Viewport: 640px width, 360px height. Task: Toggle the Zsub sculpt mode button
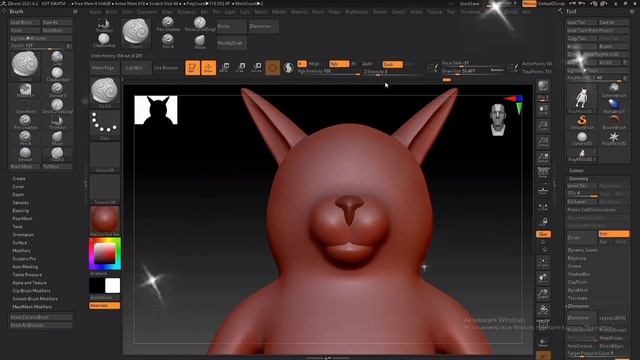coord(392,64)
